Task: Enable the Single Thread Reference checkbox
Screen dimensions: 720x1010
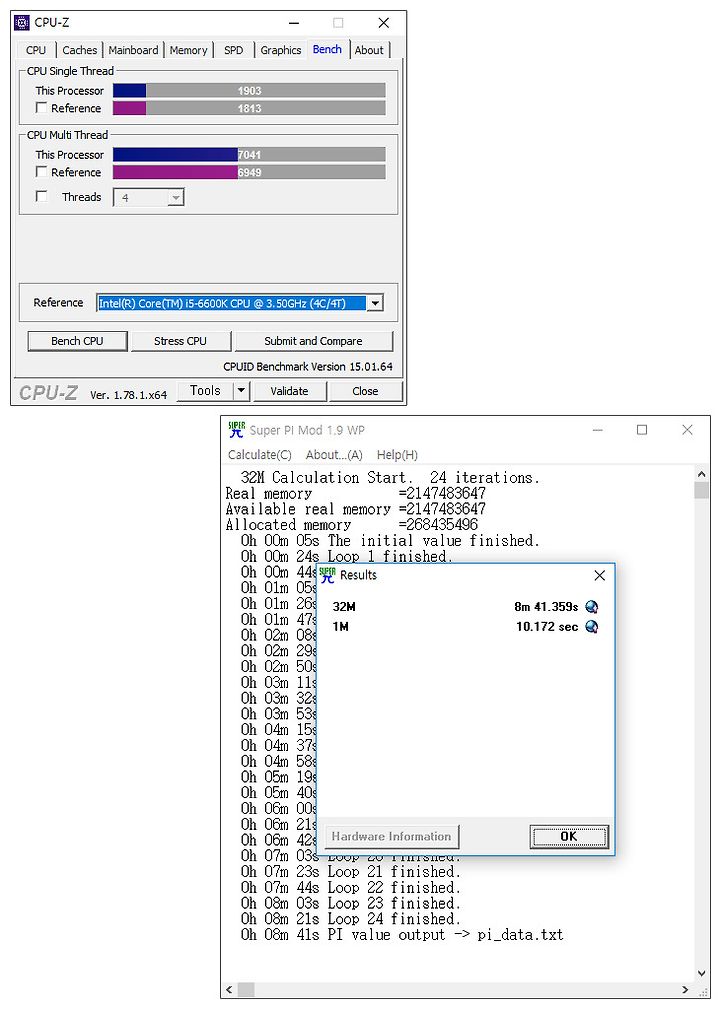Action: (41, 108)
